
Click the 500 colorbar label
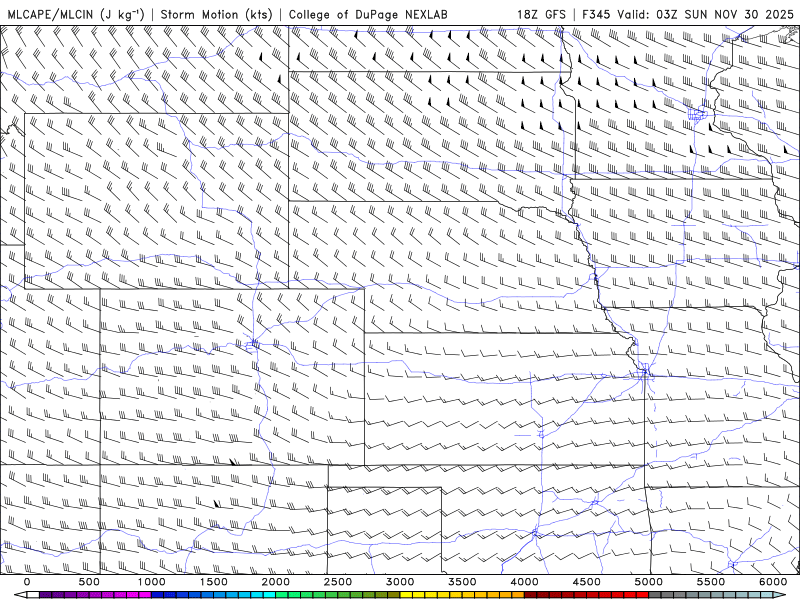[x=89, y=582]
